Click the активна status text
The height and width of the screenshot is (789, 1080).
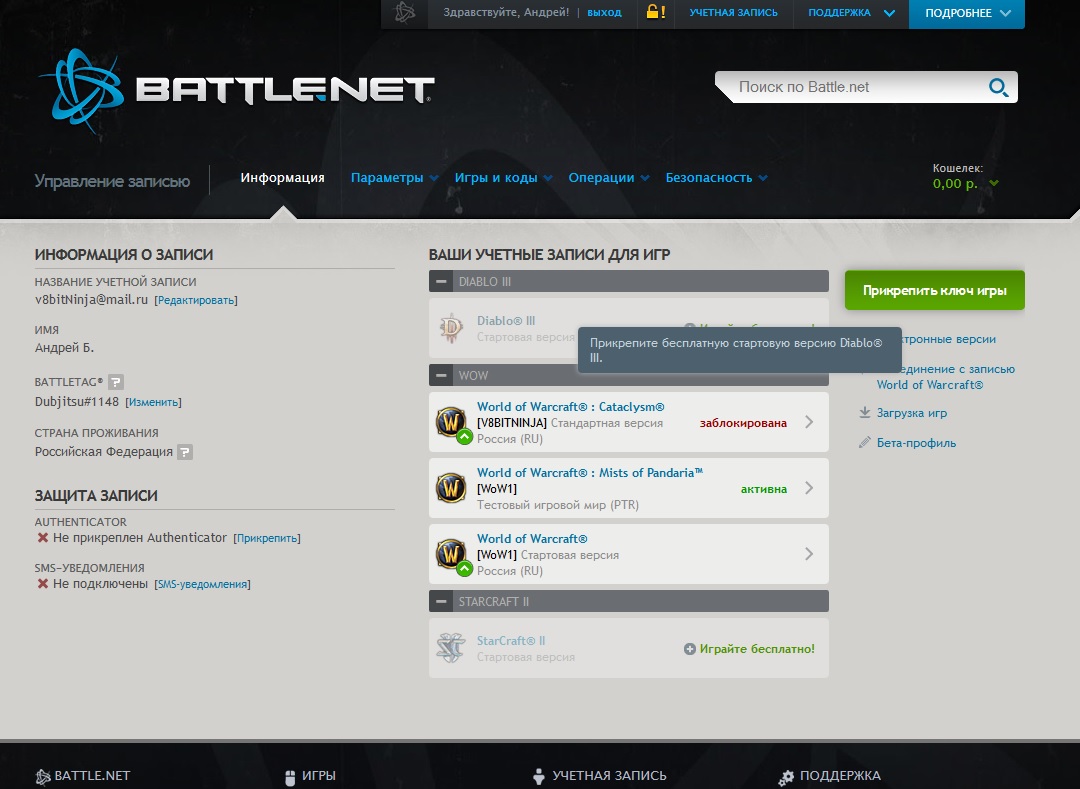tap(764, 490)
